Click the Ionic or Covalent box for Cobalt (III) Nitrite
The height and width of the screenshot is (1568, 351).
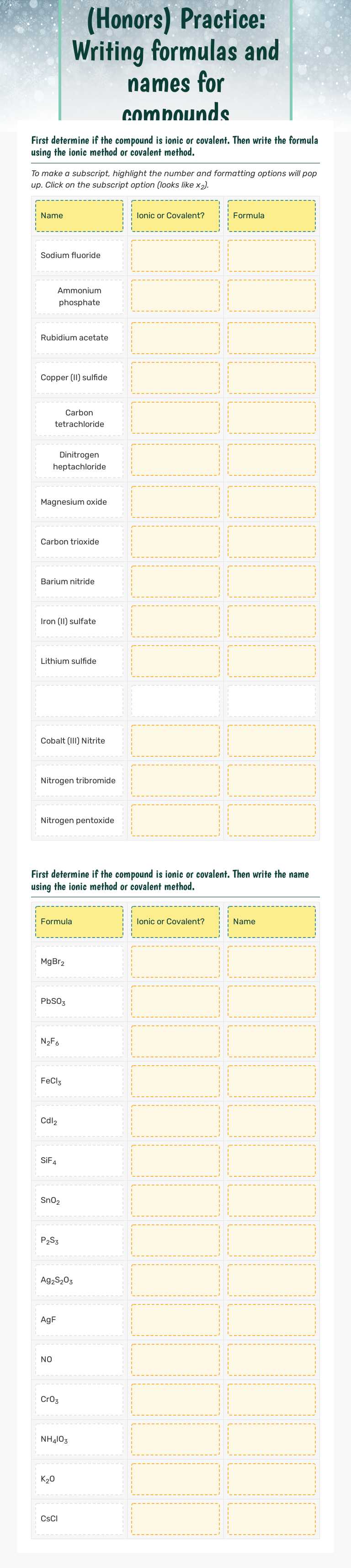[175, 740]
